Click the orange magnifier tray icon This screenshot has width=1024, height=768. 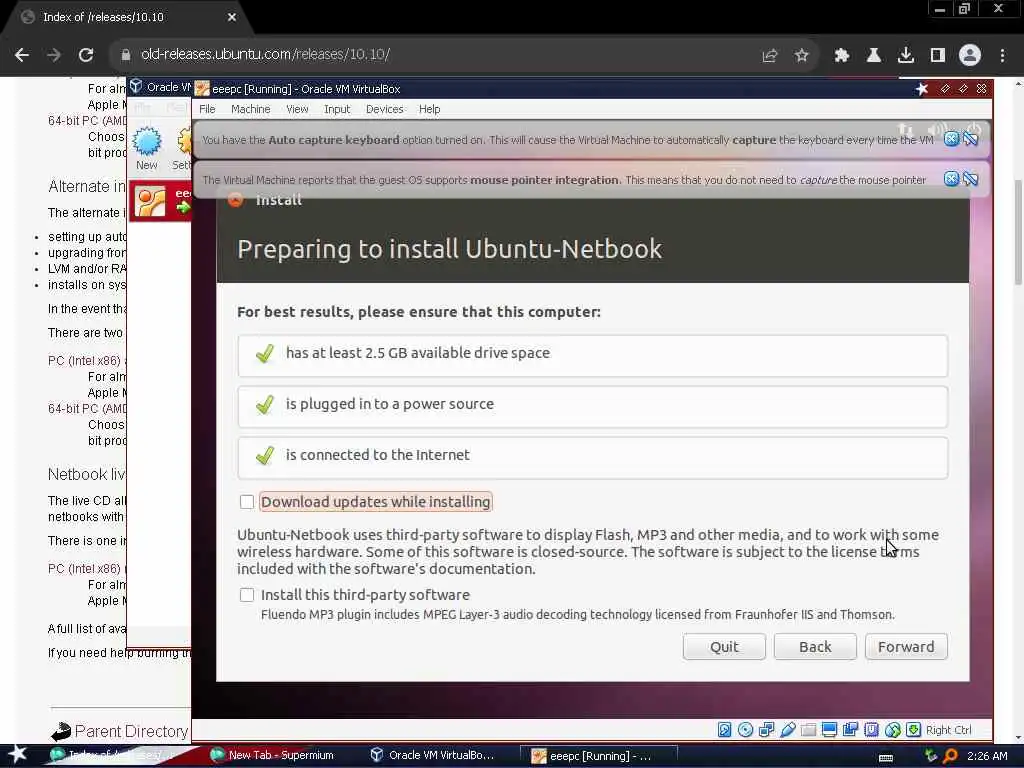950,756
